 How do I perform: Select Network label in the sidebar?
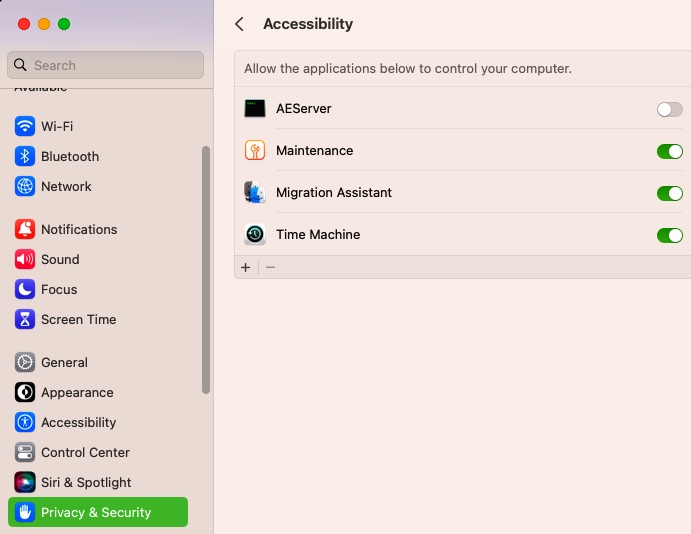coord(66,186)
